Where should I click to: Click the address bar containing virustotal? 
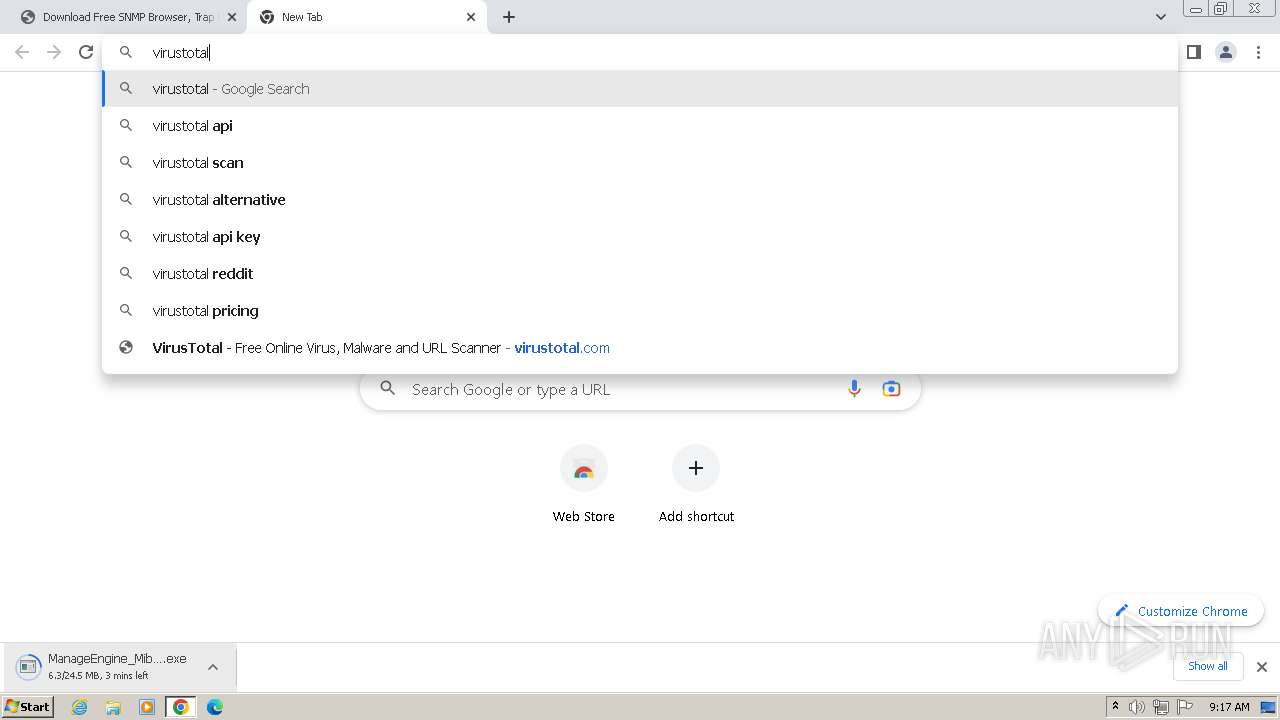(x=640, y=52)
